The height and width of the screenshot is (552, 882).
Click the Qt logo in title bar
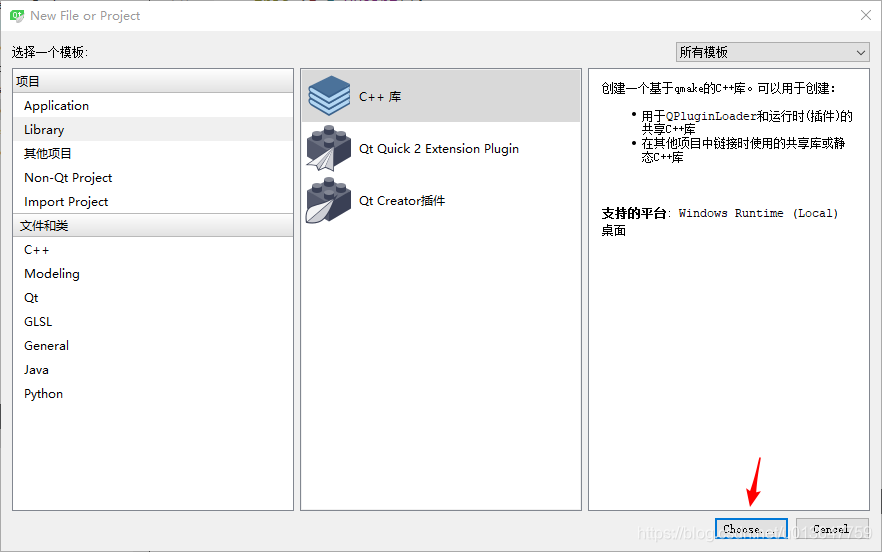17,16
